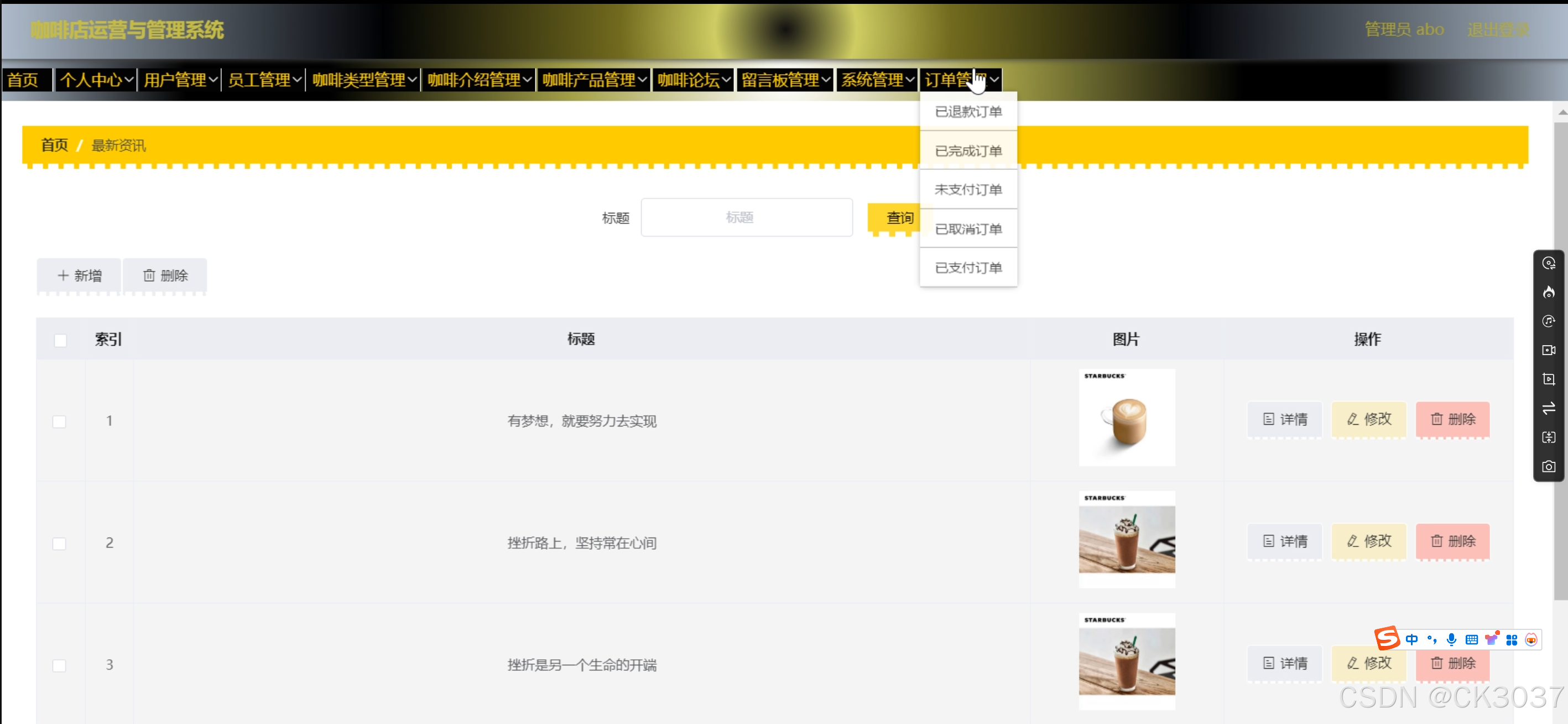Click the swap arrows icon in dark sidebar
Viewport: 1568px width, 724px height.
(x=1549, y=408)
